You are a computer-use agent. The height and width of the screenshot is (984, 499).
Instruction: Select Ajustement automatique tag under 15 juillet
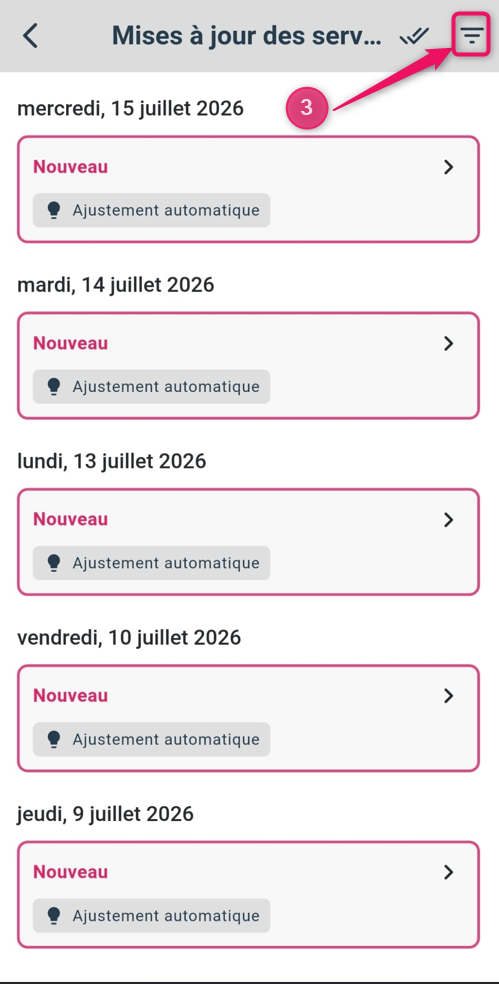pyautogui.click(x=151, y=210)
